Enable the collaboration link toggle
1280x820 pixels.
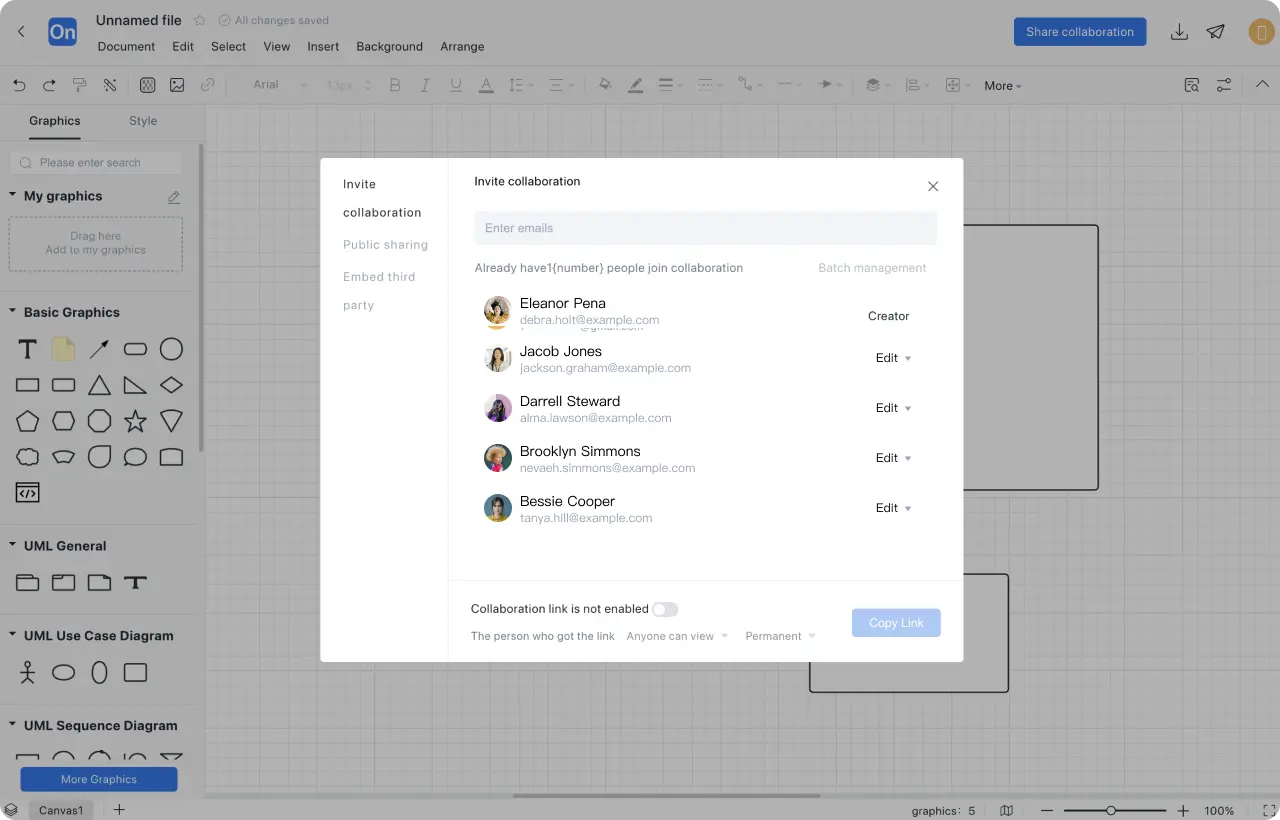click(665, 609)
